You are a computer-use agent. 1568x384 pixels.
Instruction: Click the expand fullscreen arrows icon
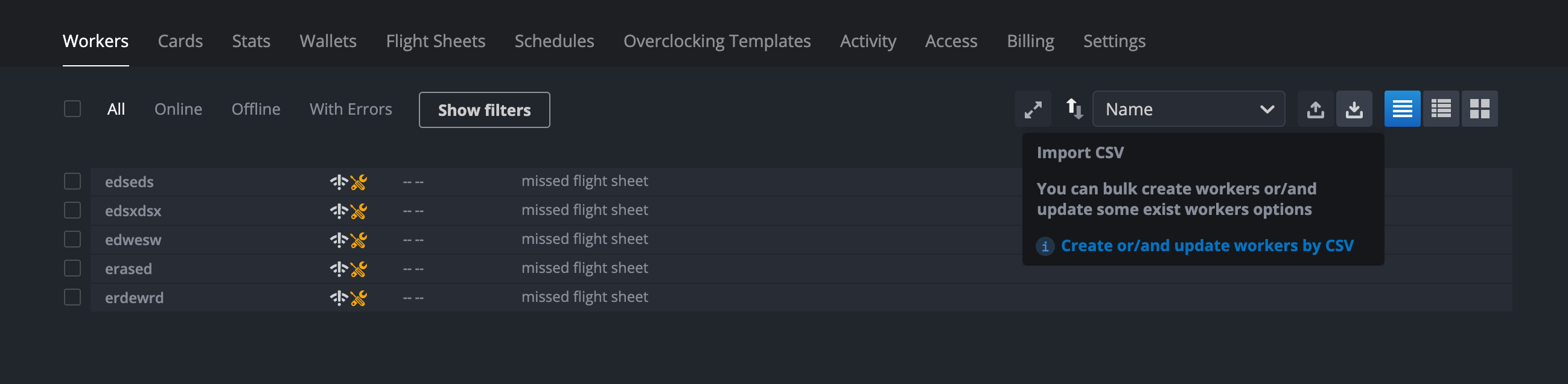click(1032, 109)
